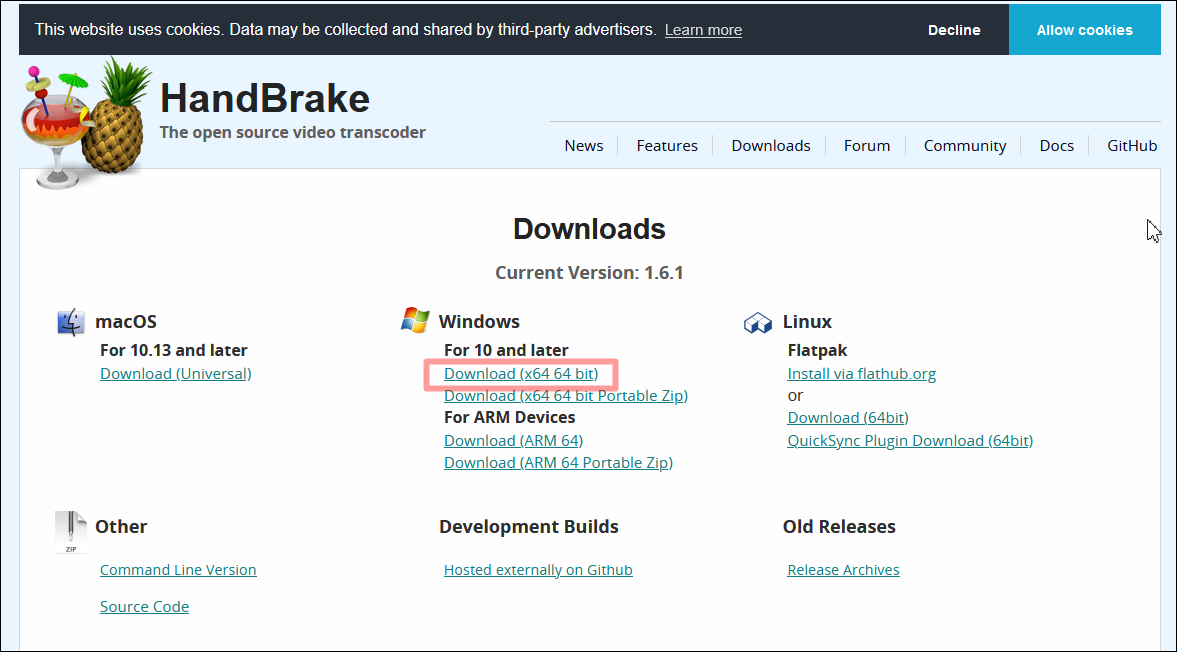Click Download (x64 64 bit) for Windows
The image size is (1177, 652).
(521, 374)
